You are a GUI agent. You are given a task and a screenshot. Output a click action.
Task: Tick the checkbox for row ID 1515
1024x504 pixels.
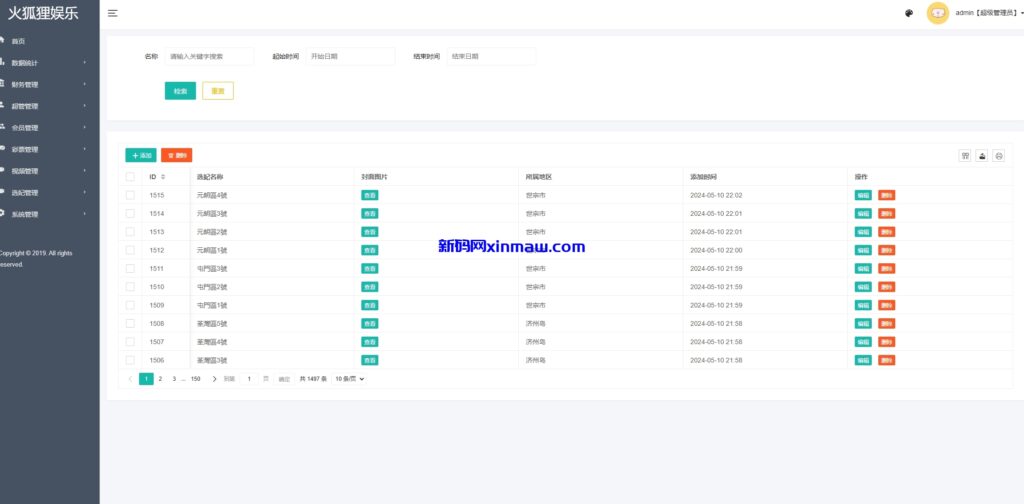[x=130, y=195]
